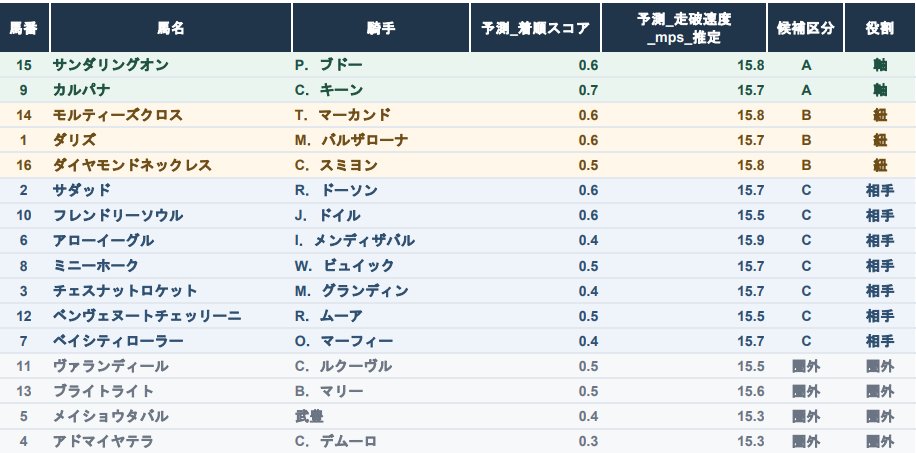Click jockey M. バルザローナ
Image resolution: width=916 pixels, height=453 pixels.
click(351, 140)
